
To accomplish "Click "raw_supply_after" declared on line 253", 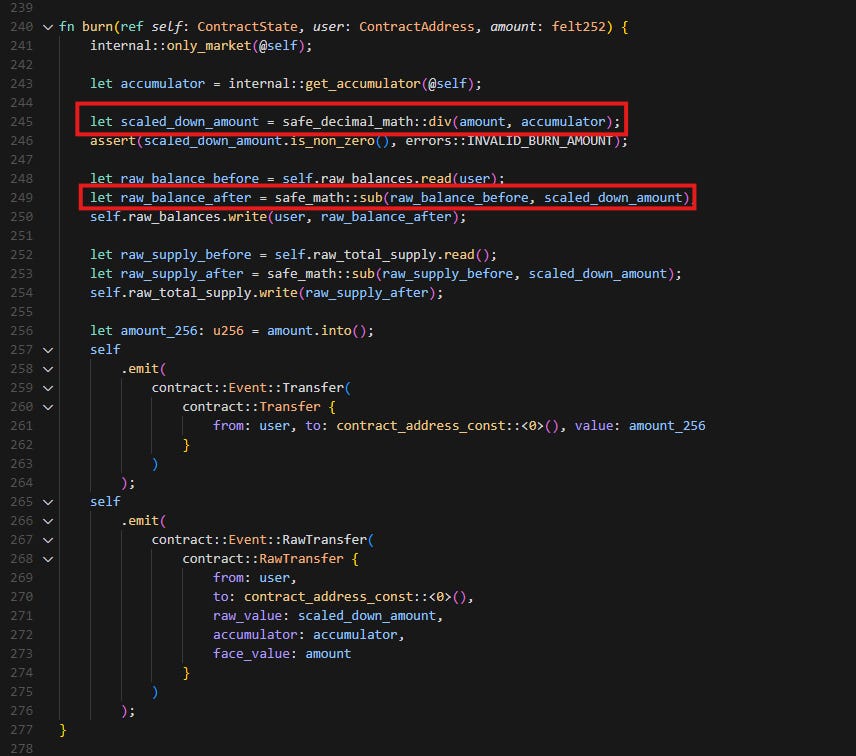I will [x=182, y=273].
